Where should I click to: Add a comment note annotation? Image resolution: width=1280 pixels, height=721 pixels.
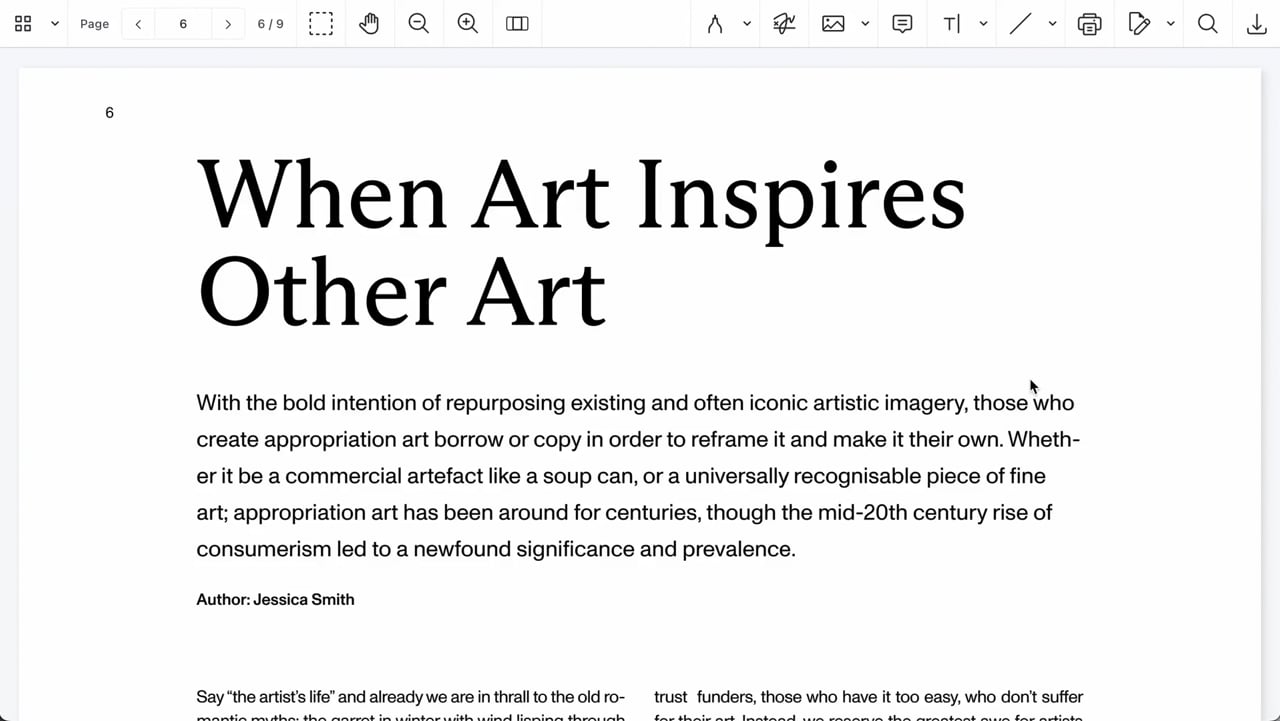tap(902, 24)
